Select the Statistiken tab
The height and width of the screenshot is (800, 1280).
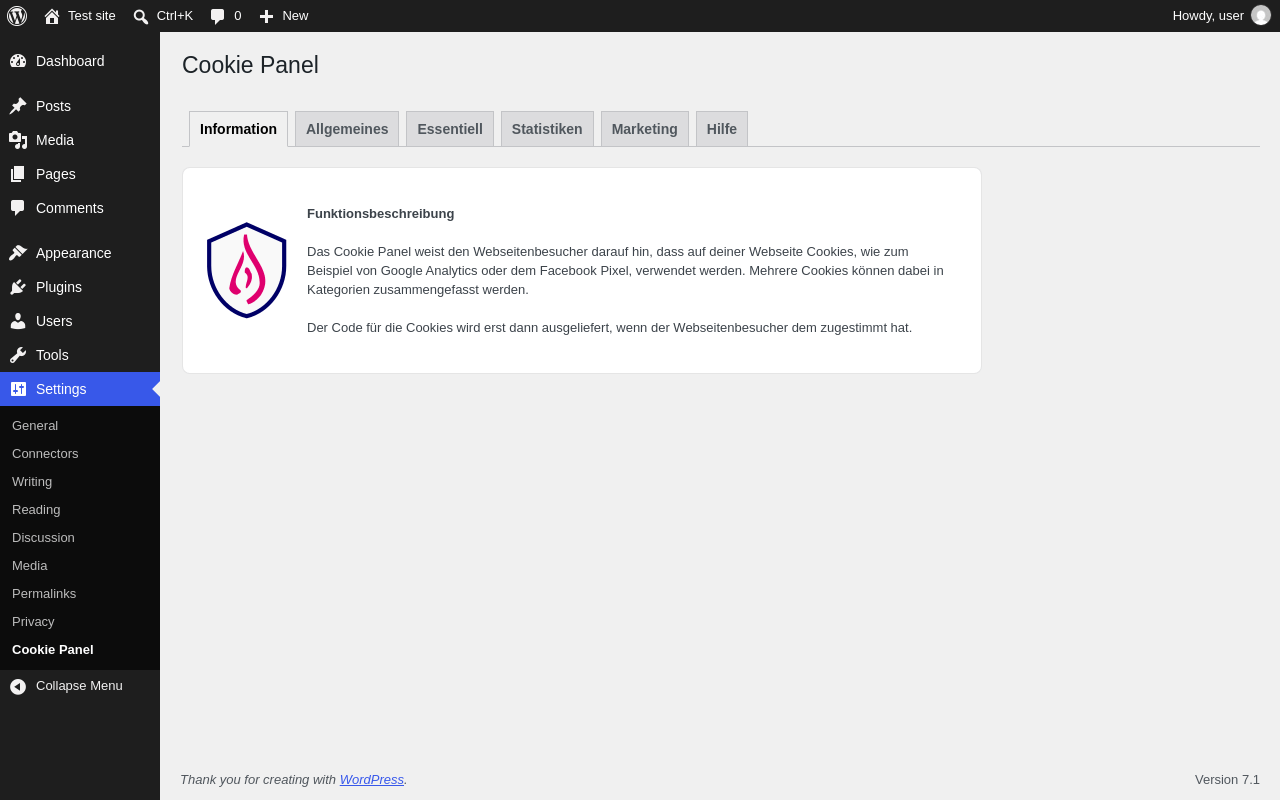[547, 129]
